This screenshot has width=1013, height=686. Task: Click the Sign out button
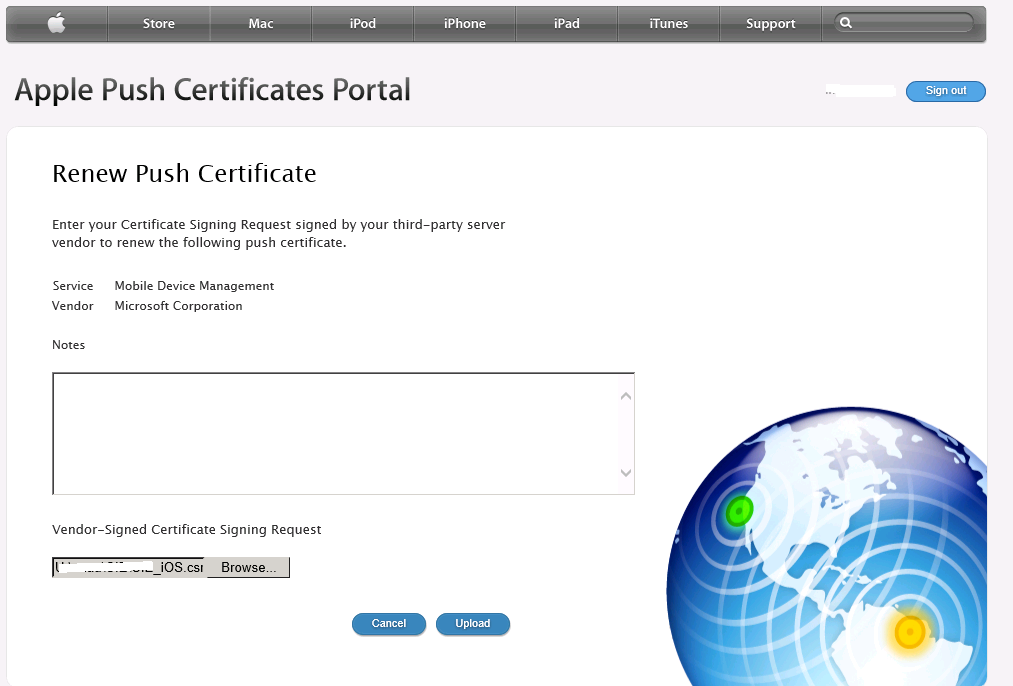(x=945, y=91)
